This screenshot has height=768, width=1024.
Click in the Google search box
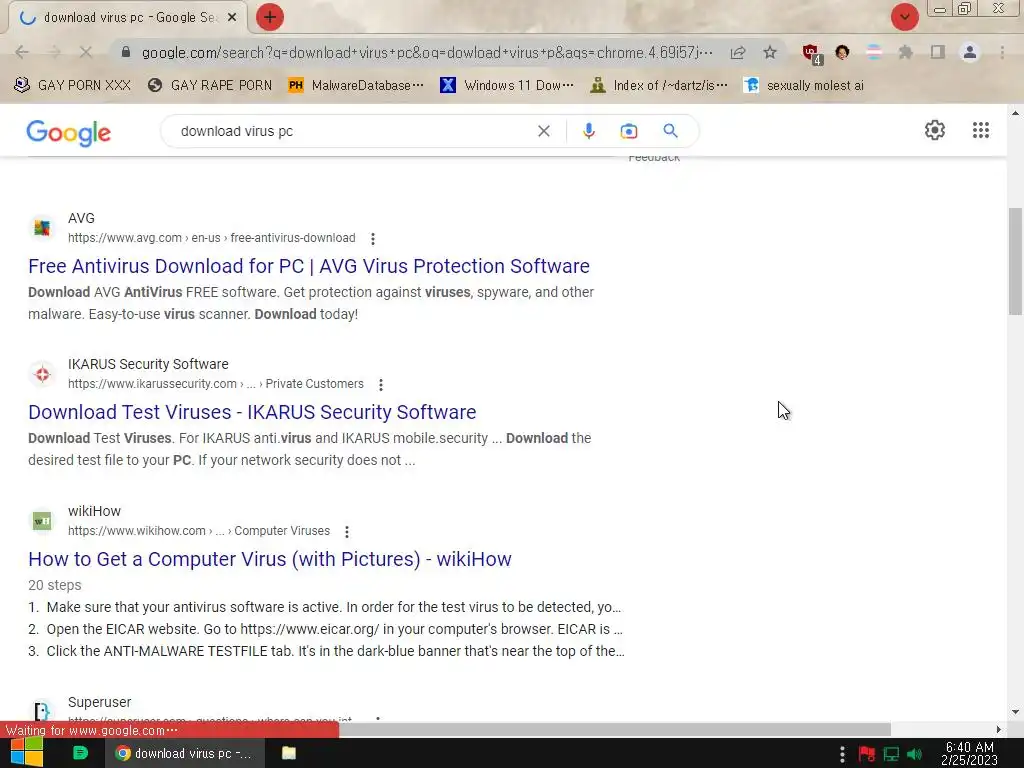pos(353,131)
